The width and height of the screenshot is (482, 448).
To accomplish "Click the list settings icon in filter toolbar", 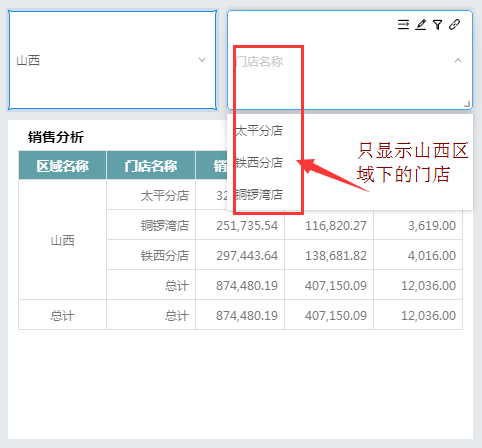I will (403, 25).
